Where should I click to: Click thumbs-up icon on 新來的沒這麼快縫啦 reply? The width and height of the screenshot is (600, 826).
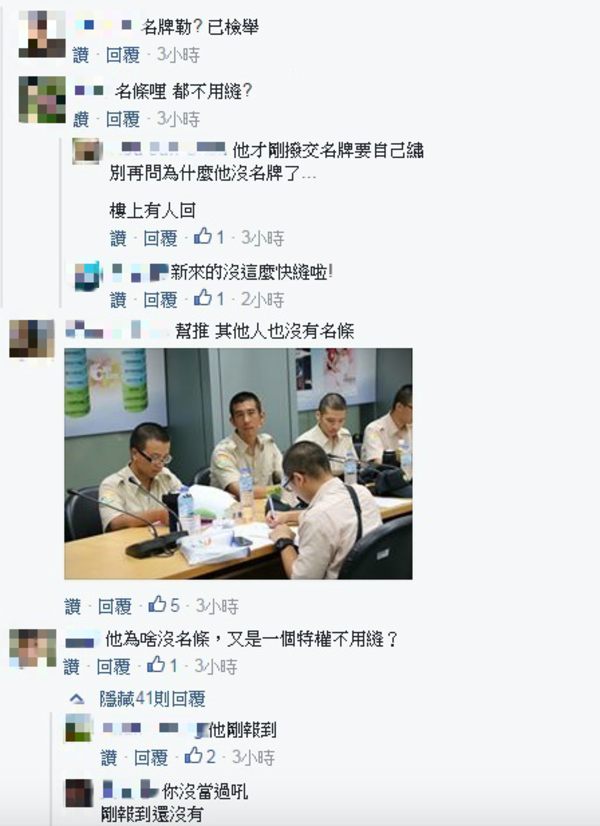click(x=203, y=298)
